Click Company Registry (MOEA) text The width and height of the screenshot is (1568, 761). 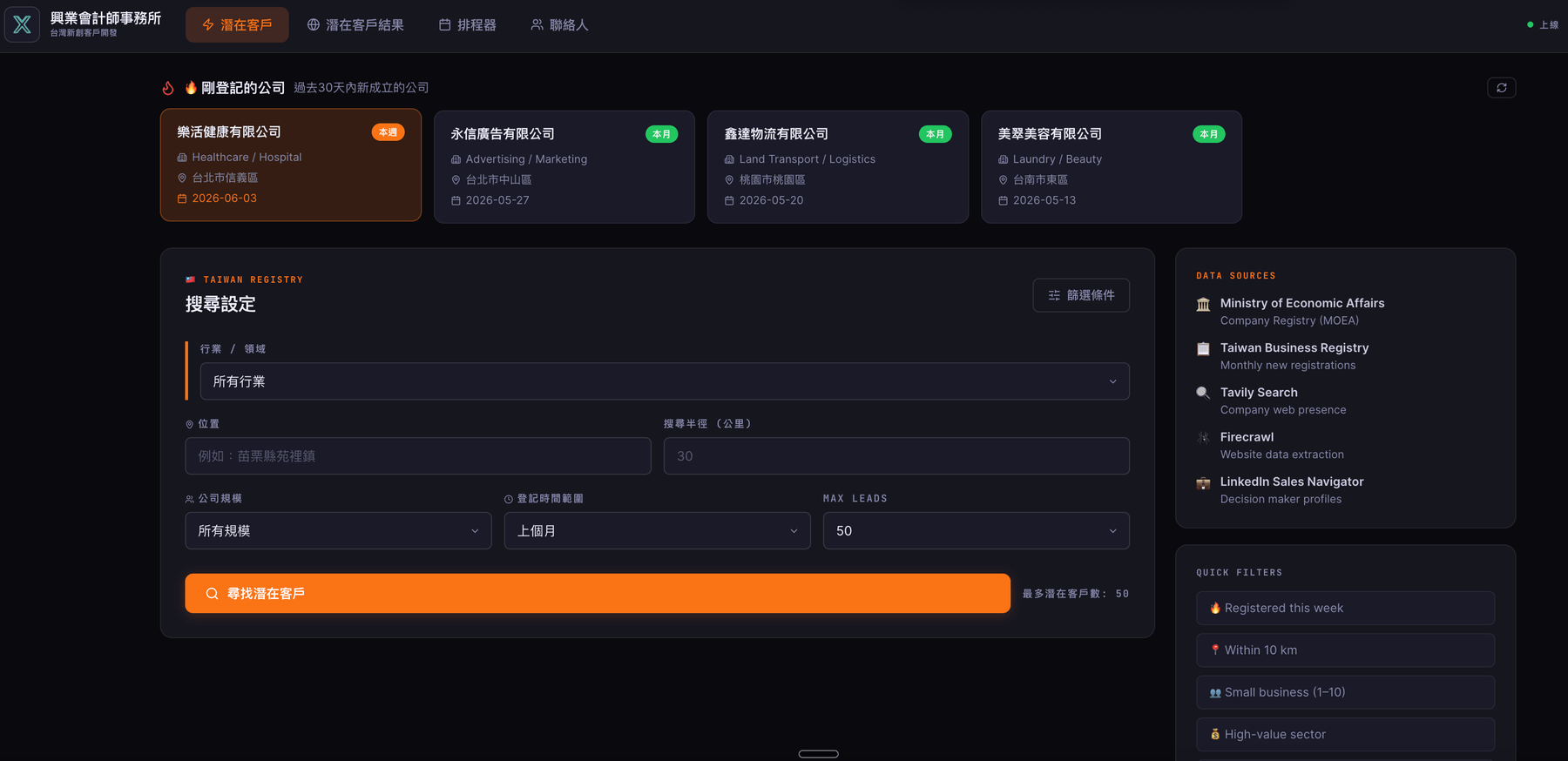click(x=1289, y=321)
